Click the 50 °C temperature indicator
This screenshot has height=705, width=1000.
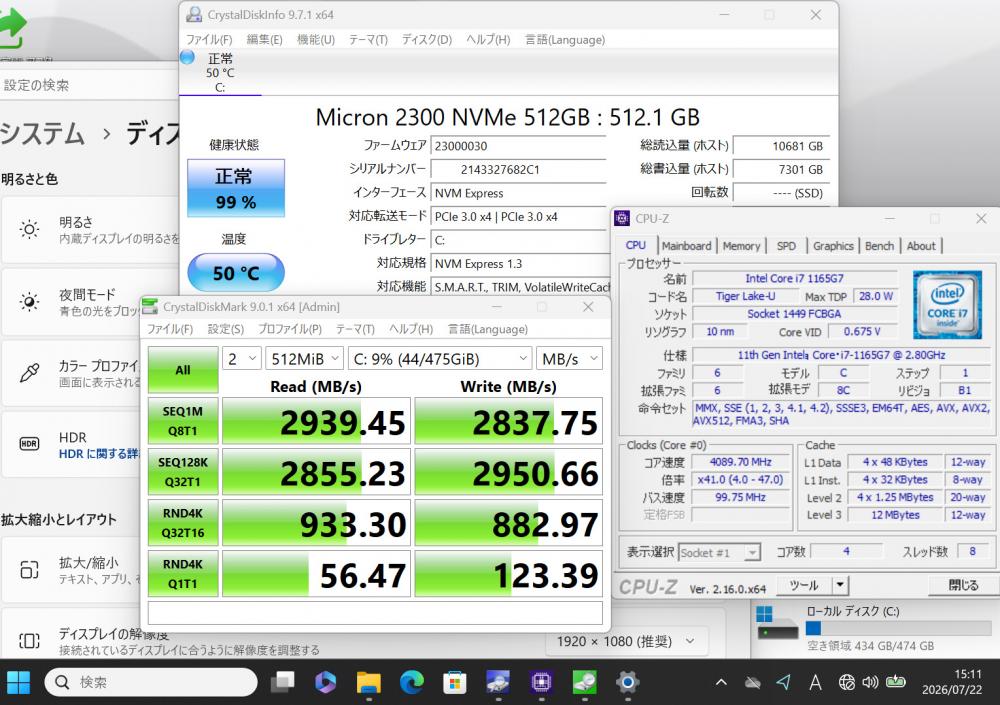(236, 273)
